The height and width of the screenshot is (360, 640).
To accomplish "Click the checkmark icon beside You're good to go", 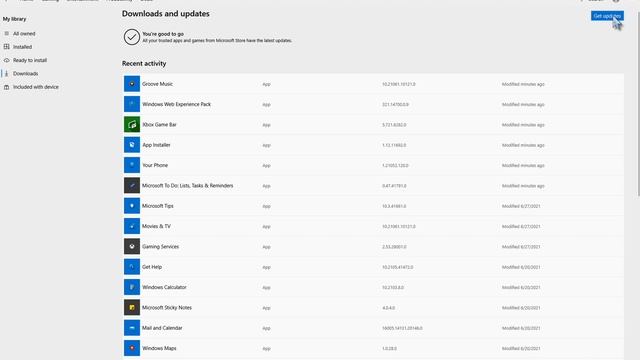I will tap(132, 37).
